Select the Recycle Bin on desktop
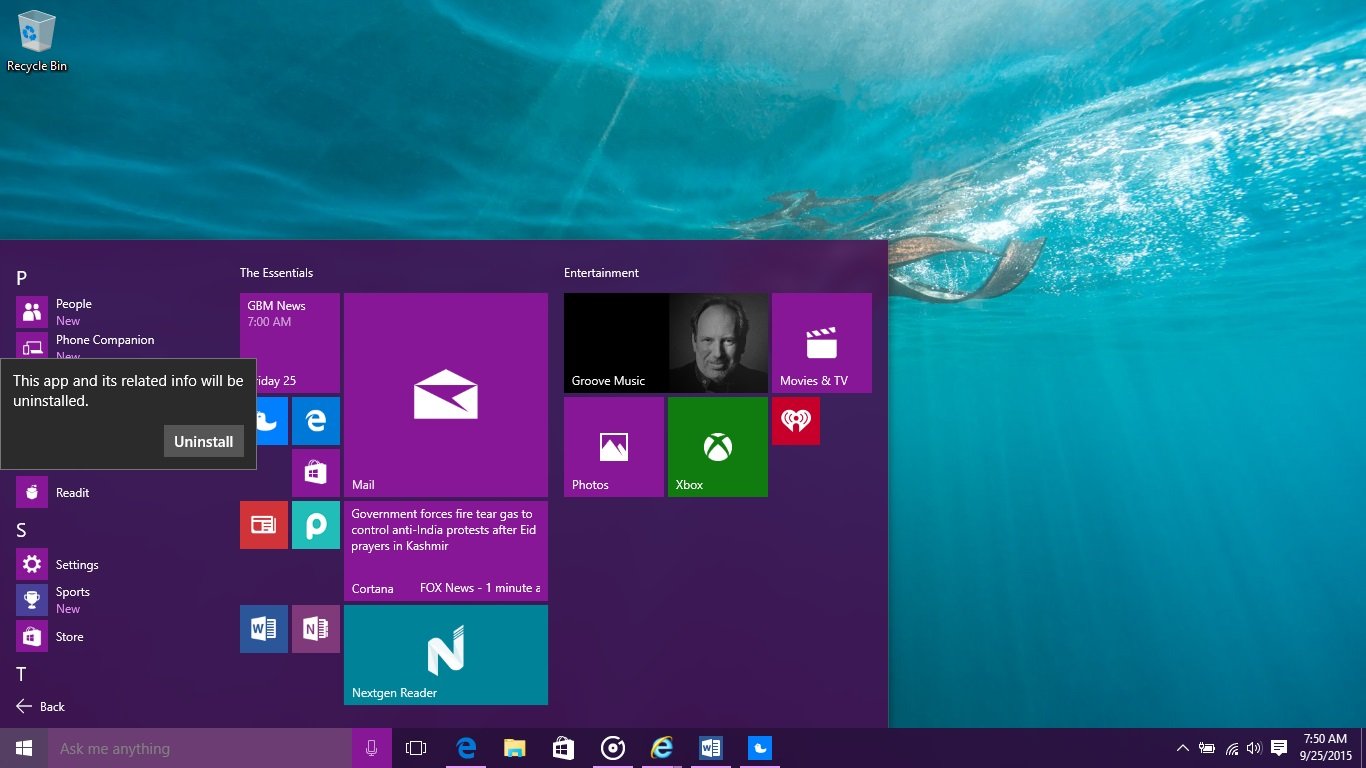This screenshot has height=768, width=1366. point(37,41)
